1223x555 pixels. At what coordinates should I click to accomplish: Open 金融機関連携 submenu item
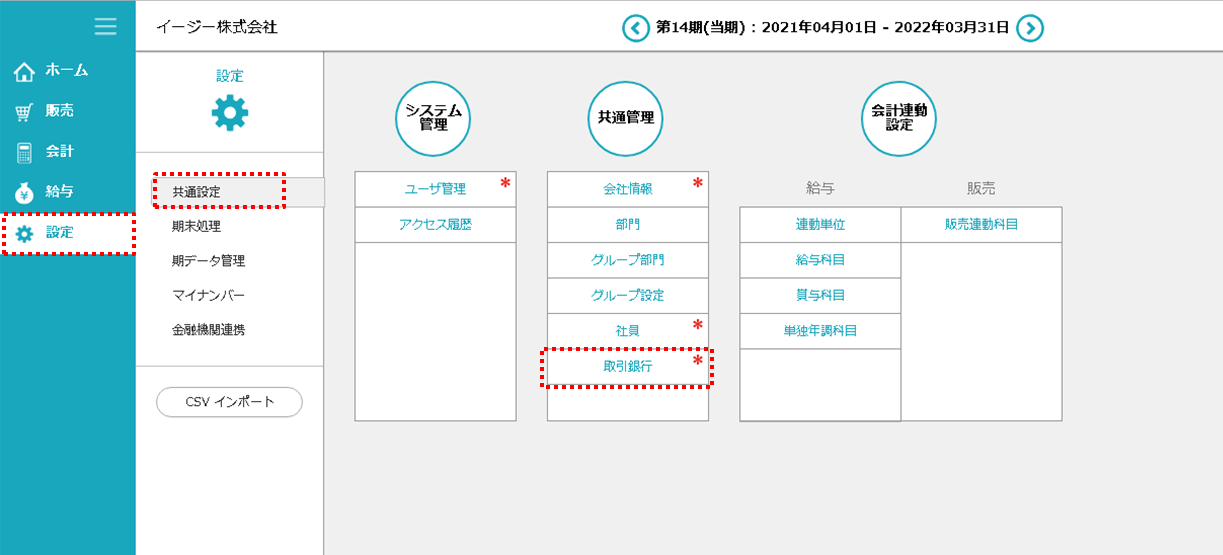(x=208, y=330)
